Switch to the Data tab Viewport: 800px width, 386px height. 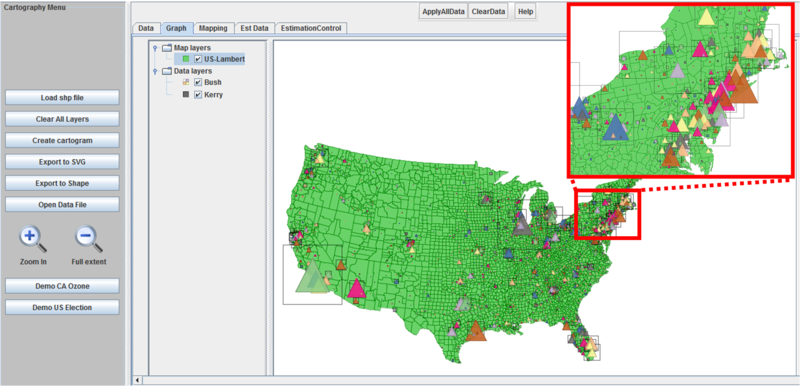pyautogui.click(x=146, y=28)
